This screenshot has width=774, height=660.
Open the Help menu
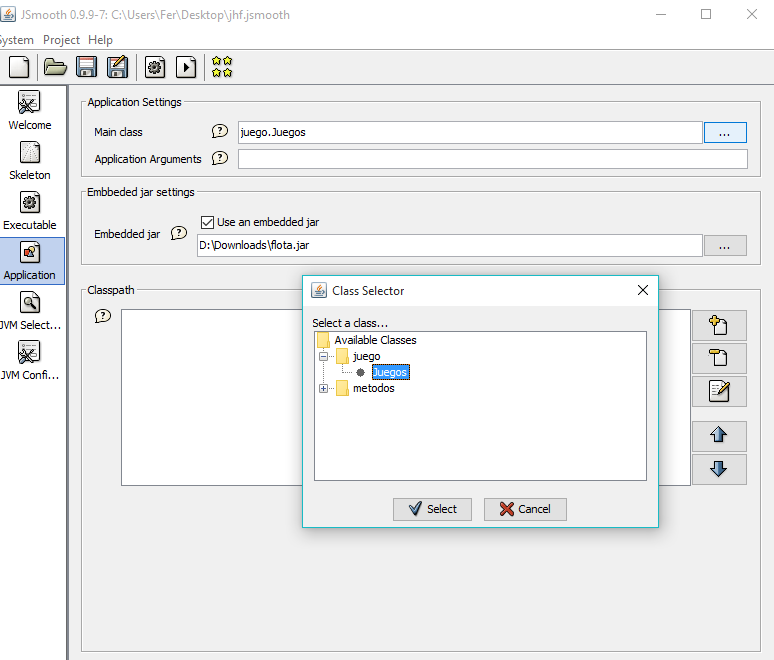pos(100,40)
